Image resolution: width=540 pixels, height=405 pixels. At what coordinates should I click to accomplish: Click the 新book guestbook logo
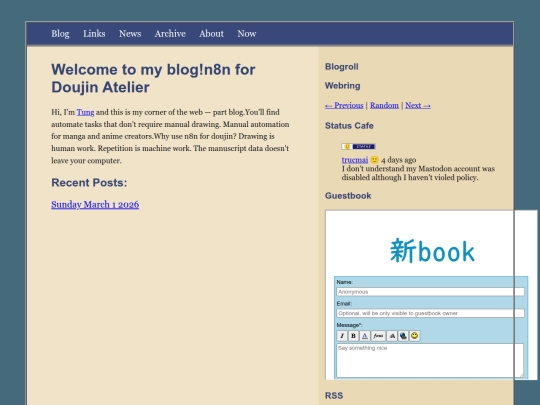432,251
